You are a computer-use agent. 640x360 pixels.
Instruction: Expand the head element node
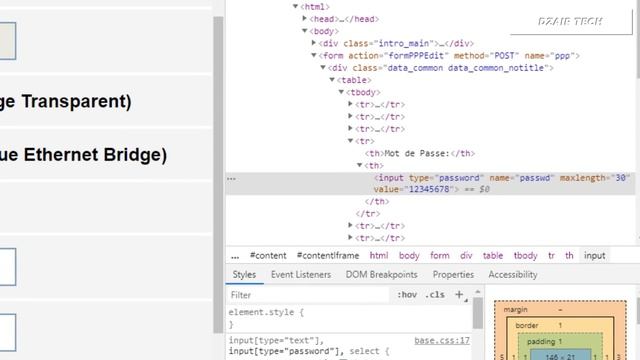click(x=304, y=18)
